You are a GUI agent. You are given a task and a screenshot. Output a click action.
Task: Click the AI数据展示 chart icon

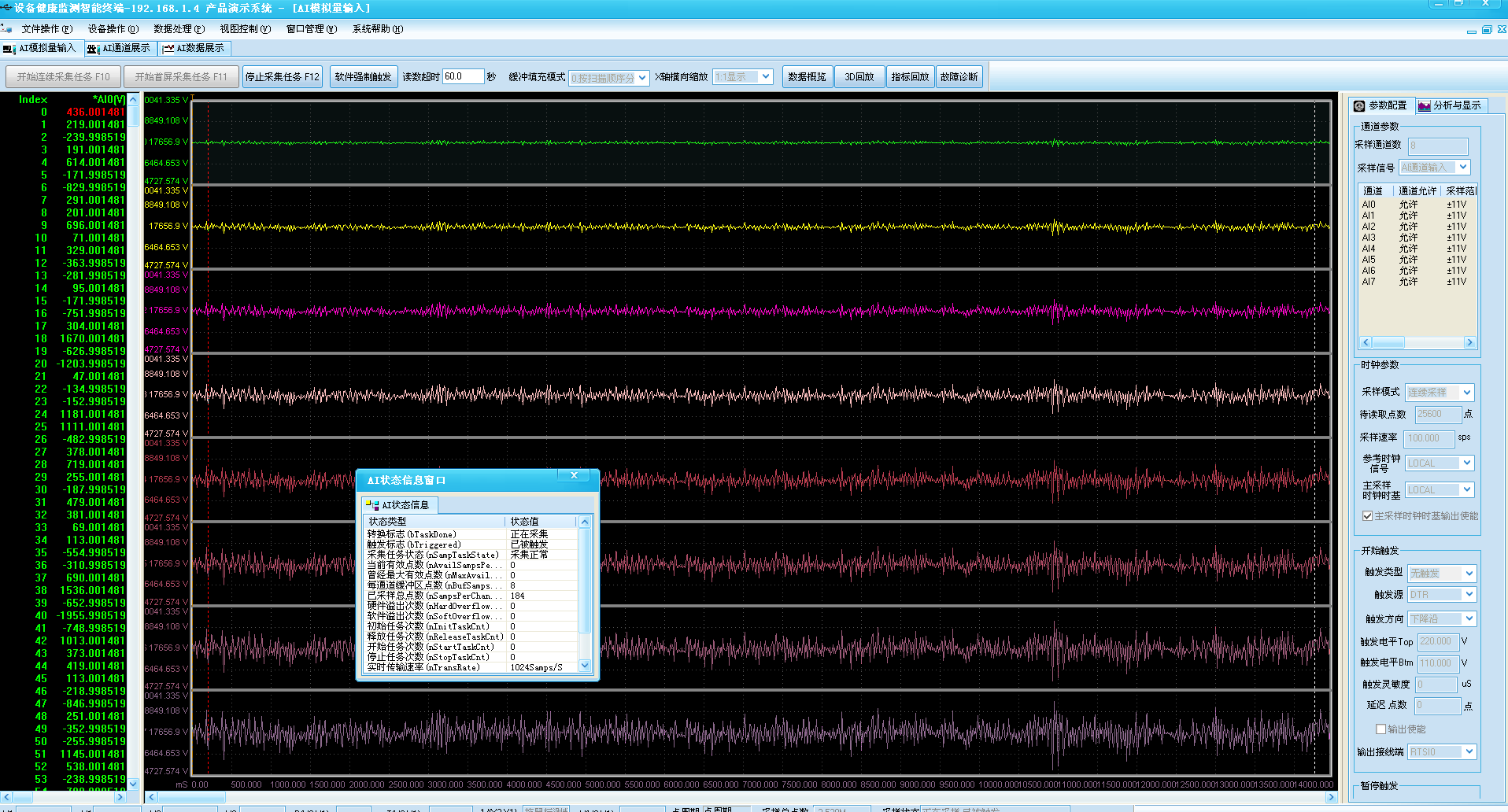tap(168, 49)
